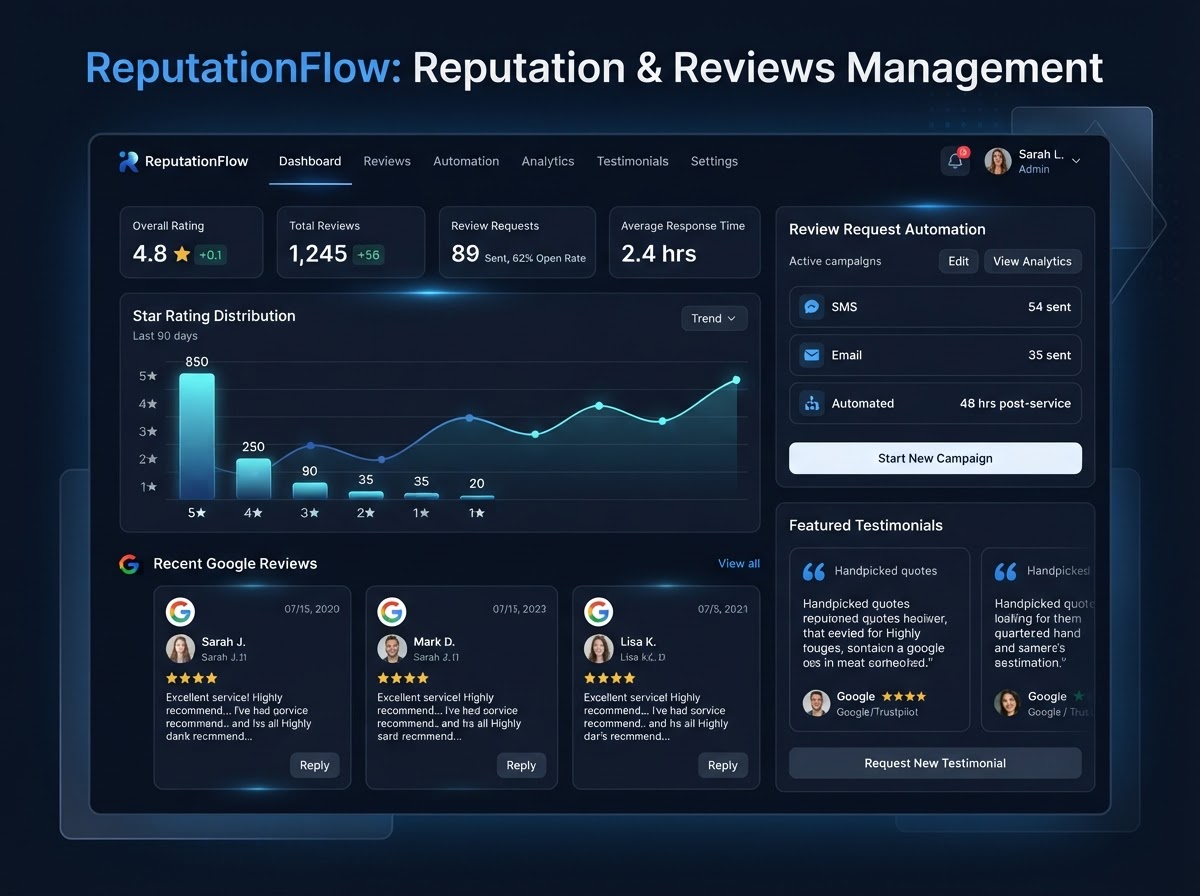Open the Automation tab
The width and height of the screenshot is (1200, 896).
466,161
